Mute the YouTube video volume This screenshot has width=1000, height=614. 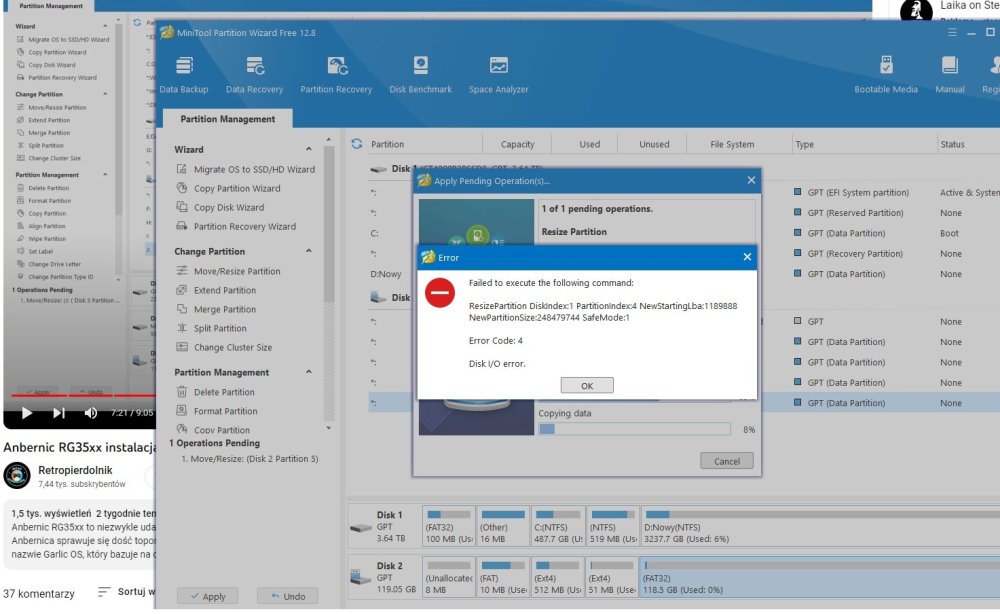[x=91, y=413]
